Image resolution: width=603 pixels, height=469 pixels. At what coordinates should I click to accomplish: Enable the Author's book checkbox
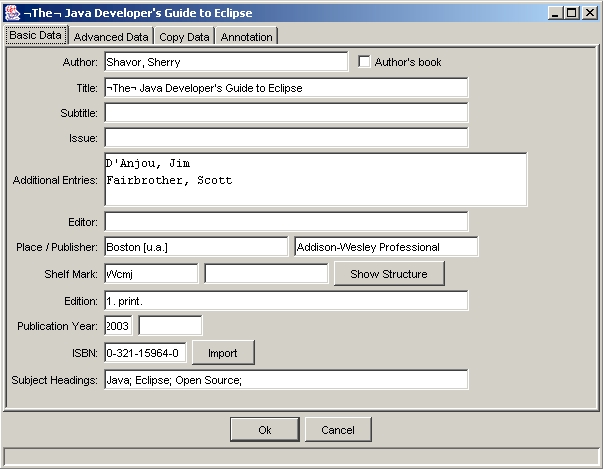[364, 62]
